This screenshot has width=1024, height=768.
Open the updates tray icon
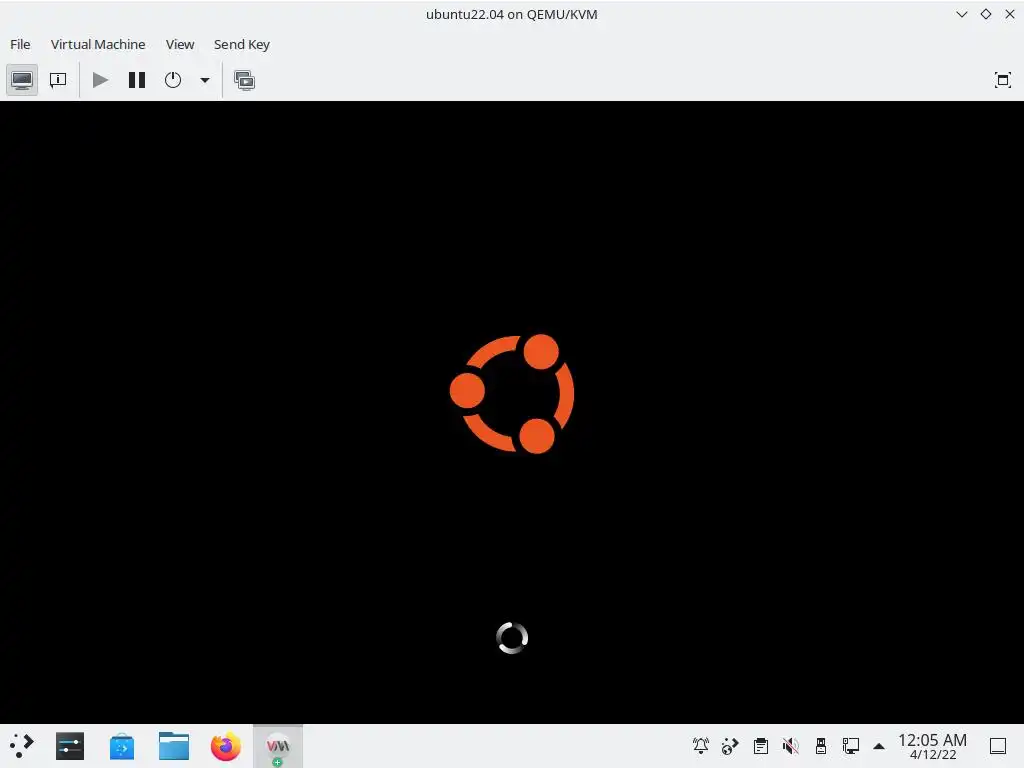tap(730, 745)
